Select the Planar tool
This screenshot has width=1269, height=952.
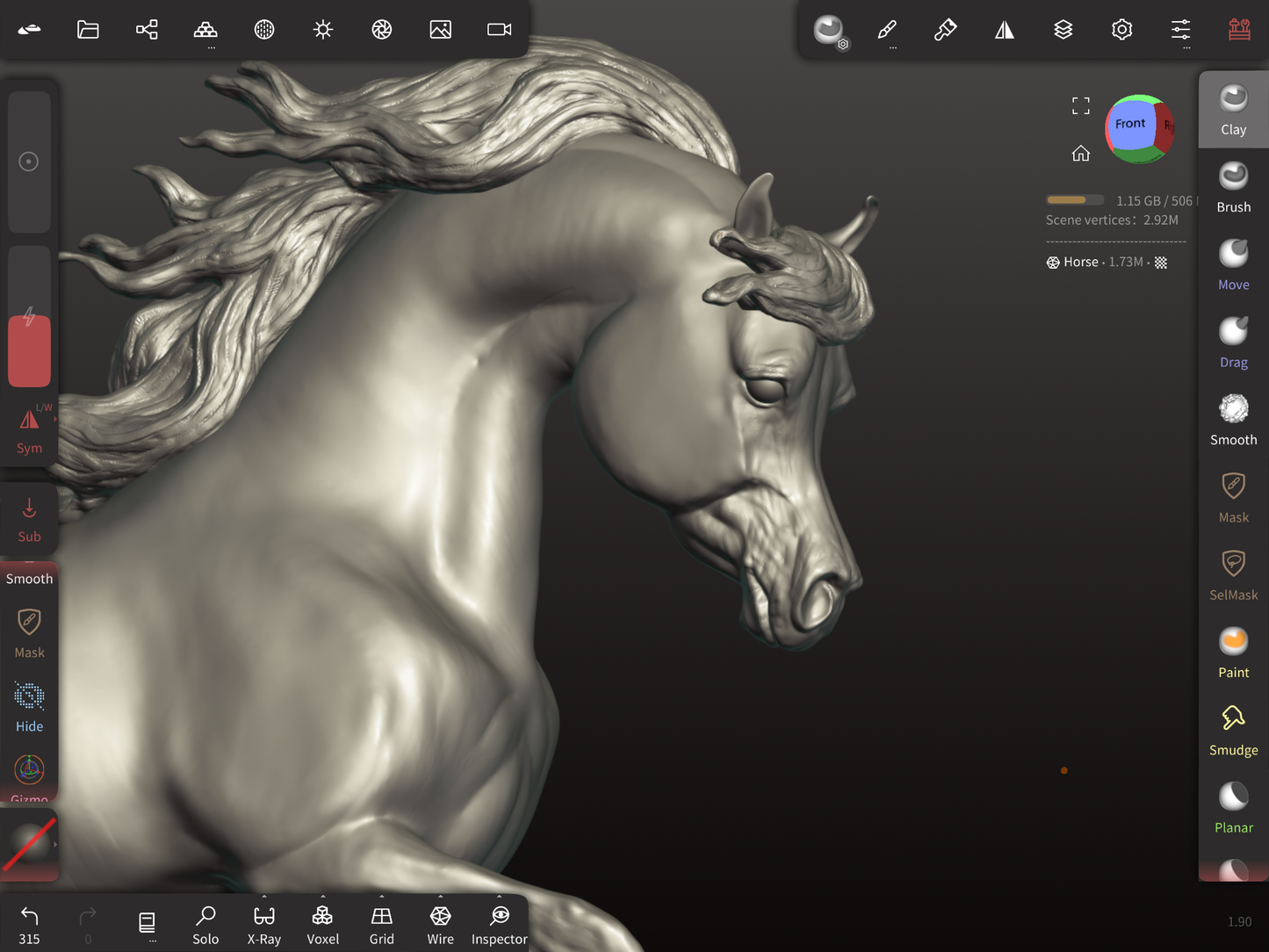pyautogui.click(x=1233, y=808)
